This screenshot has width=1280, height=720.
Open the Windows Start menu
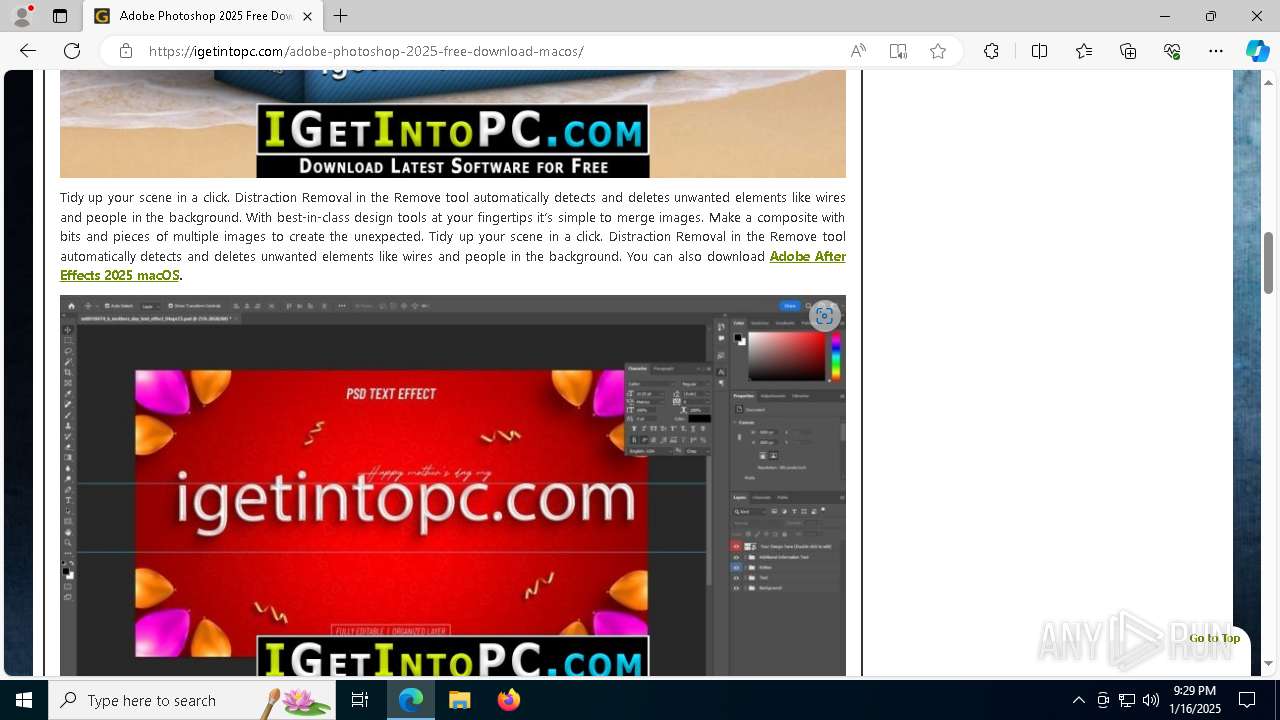[x=24, y=700]
